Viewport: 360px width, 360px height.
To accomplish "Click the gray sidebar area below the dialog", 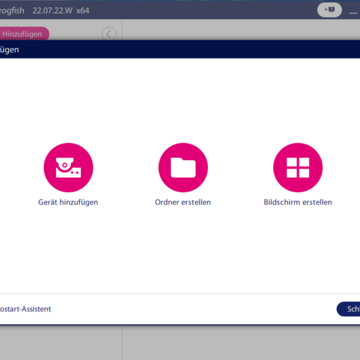I will click(x=60, y=344).
